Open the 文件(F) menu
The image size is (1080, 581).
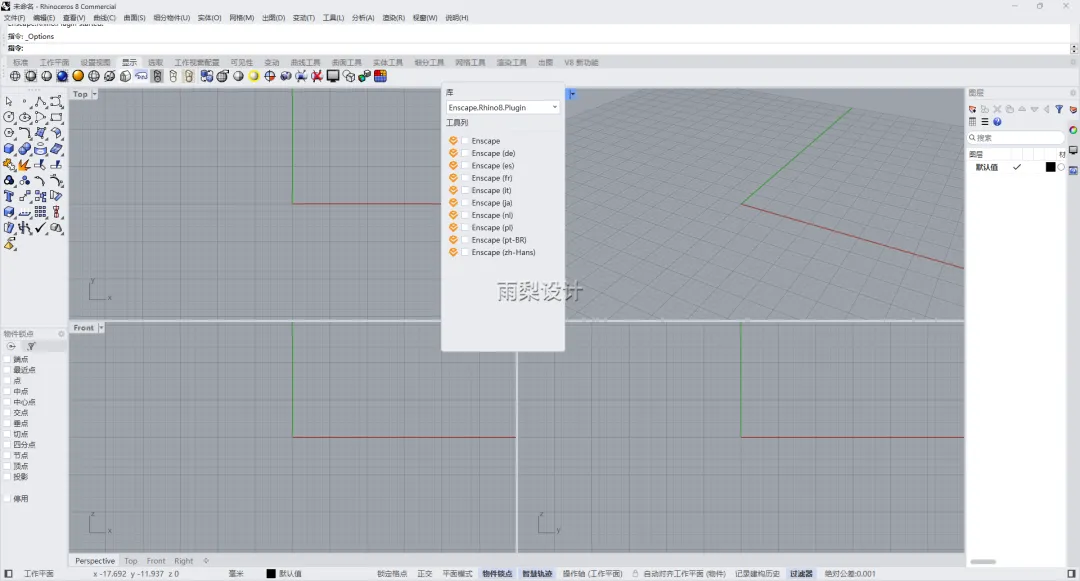[x=14, y=18]
